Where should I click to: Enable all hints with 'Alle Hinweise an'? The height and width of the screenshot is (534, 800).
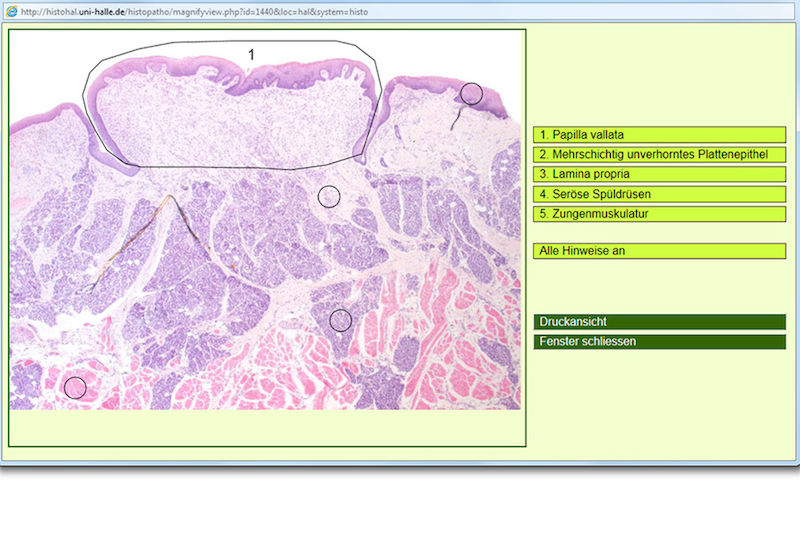660,251
